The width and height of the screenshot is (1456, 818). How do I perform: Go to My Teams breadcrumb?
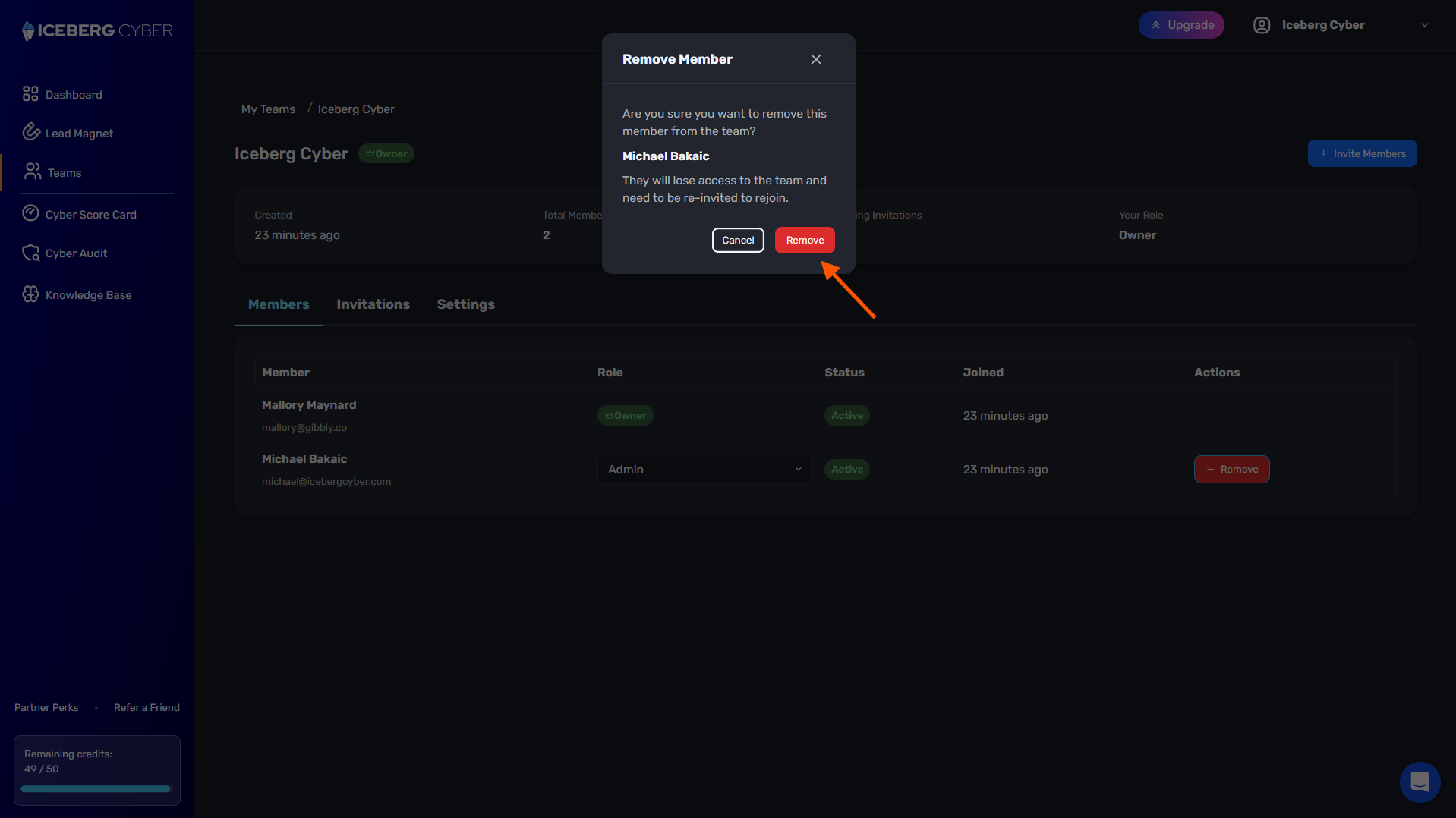(268, 109)
